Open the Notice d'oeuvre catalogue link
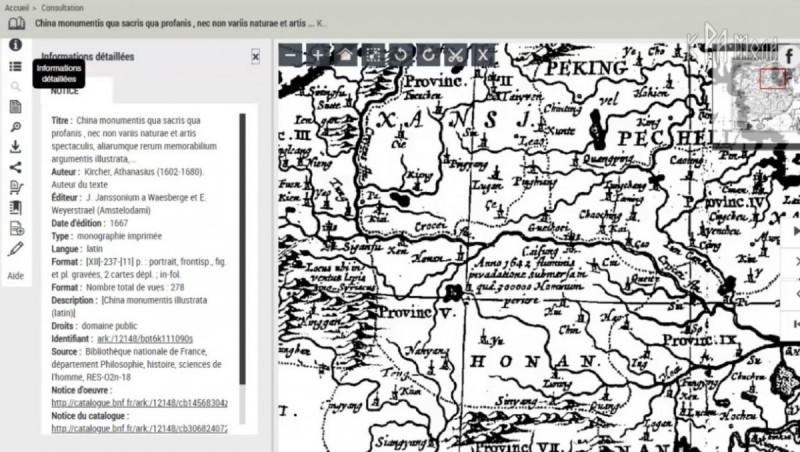 [x=140, y=403]
